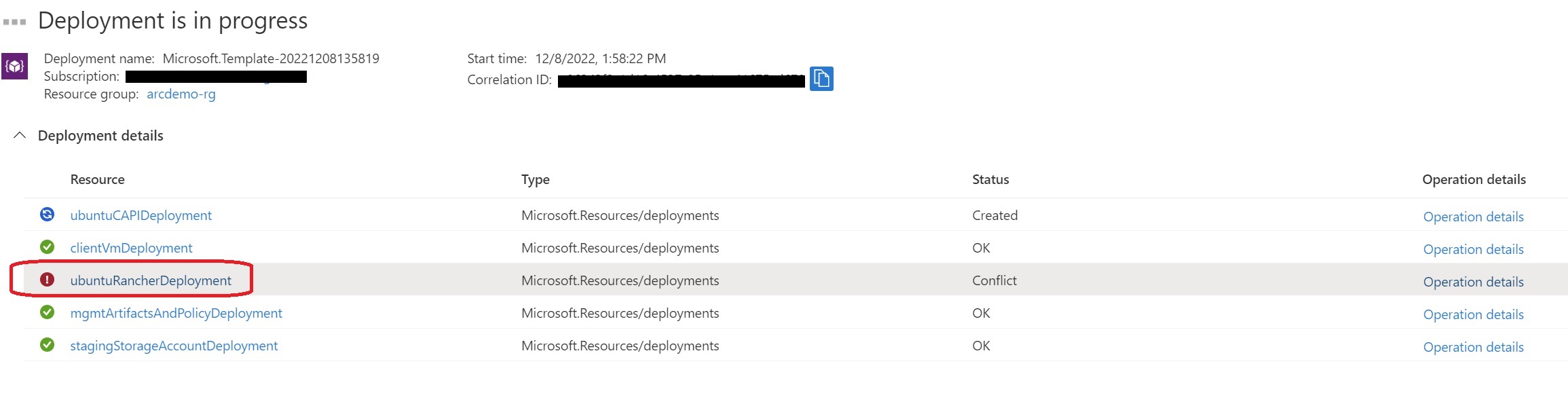The image size is (1568, 404).
Task: Click the progress dots beside the deployment title
Action: pos(14,22)
